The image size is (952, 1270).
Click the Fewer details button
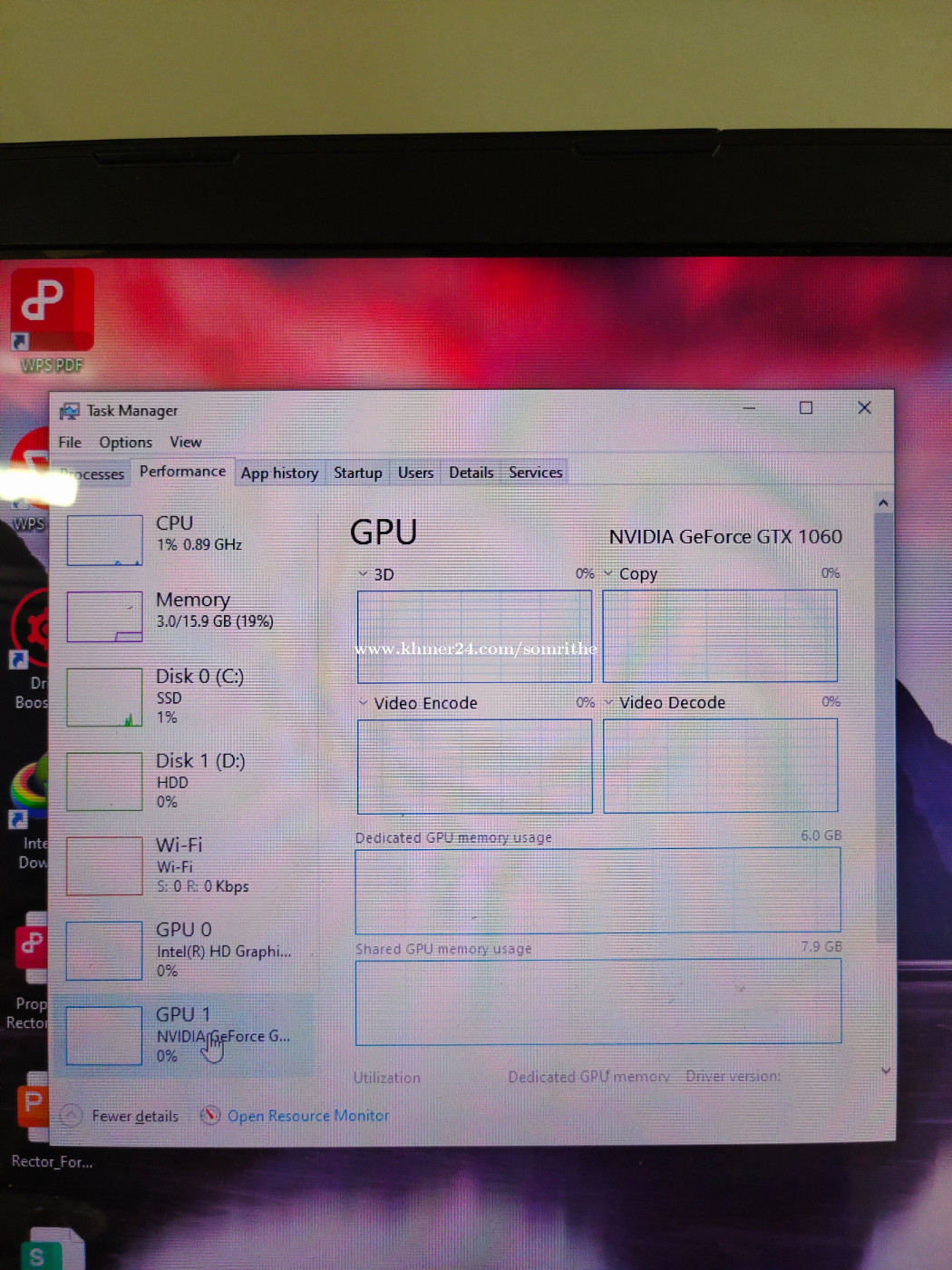120,1116
